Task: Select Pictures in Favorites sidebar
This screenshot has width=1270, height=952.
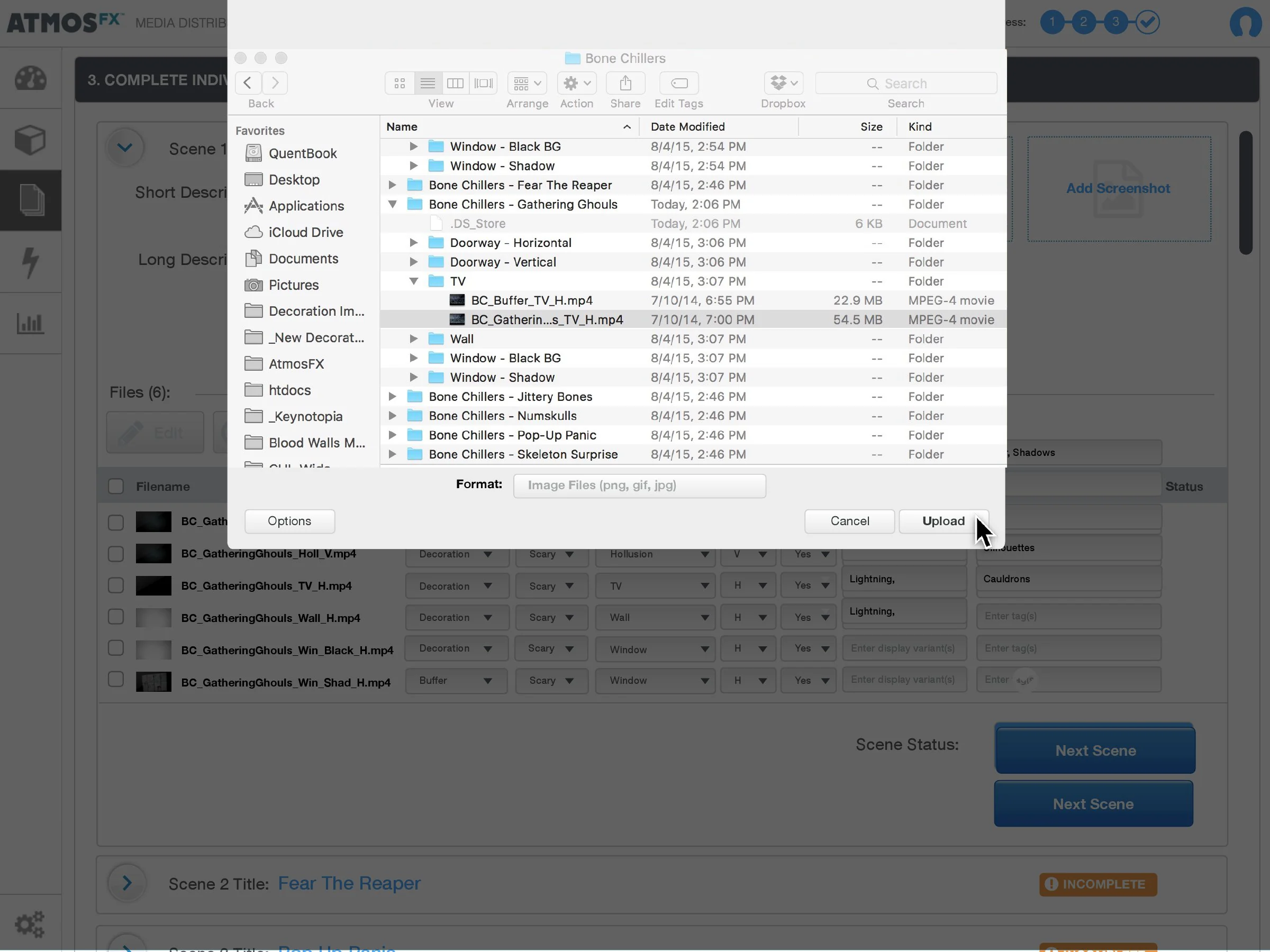Action: point(282,285)
